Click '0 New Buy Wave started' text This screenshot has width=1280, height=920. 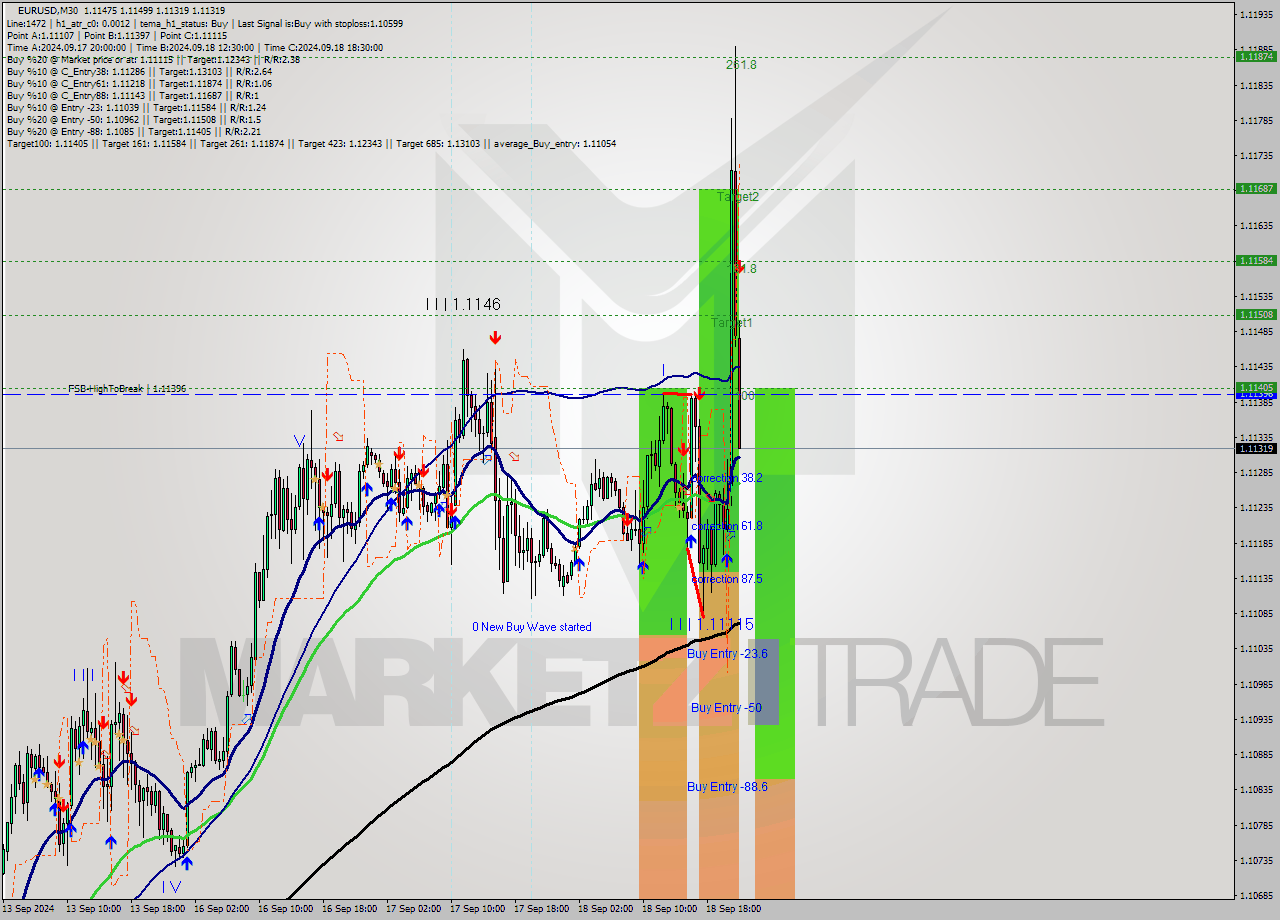click(532, 627)
